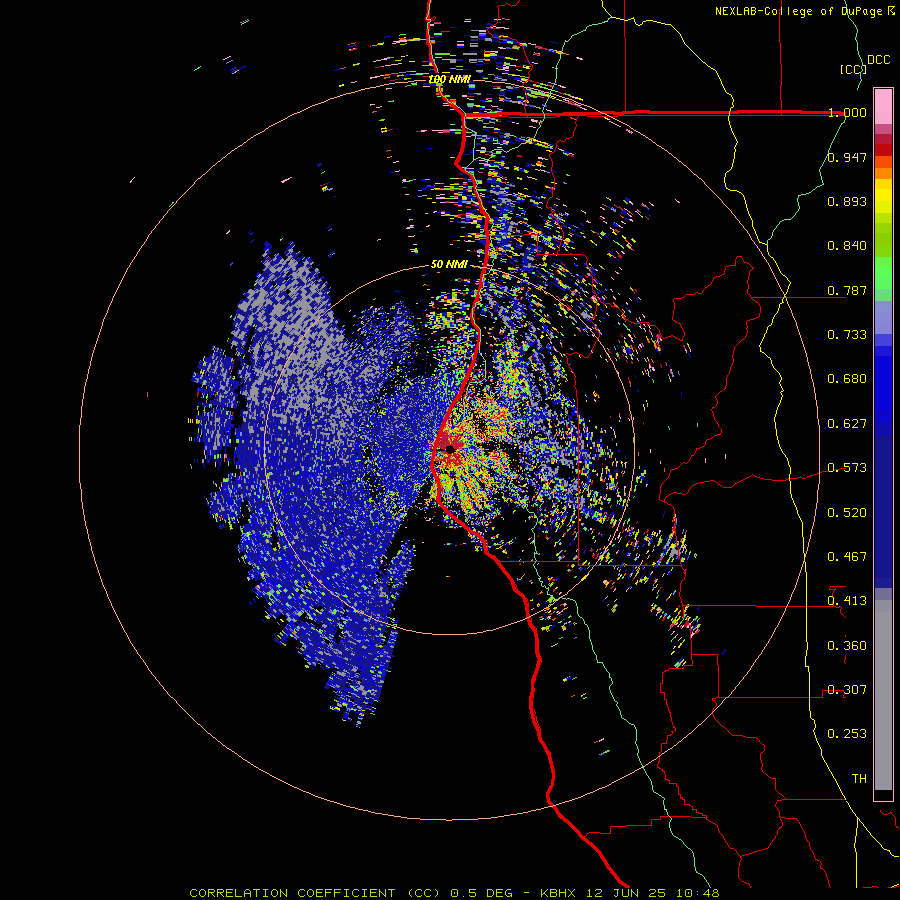Select the 0.467 legend value
This screenshot has height=900, width=900.
click(x=847, y=557)
